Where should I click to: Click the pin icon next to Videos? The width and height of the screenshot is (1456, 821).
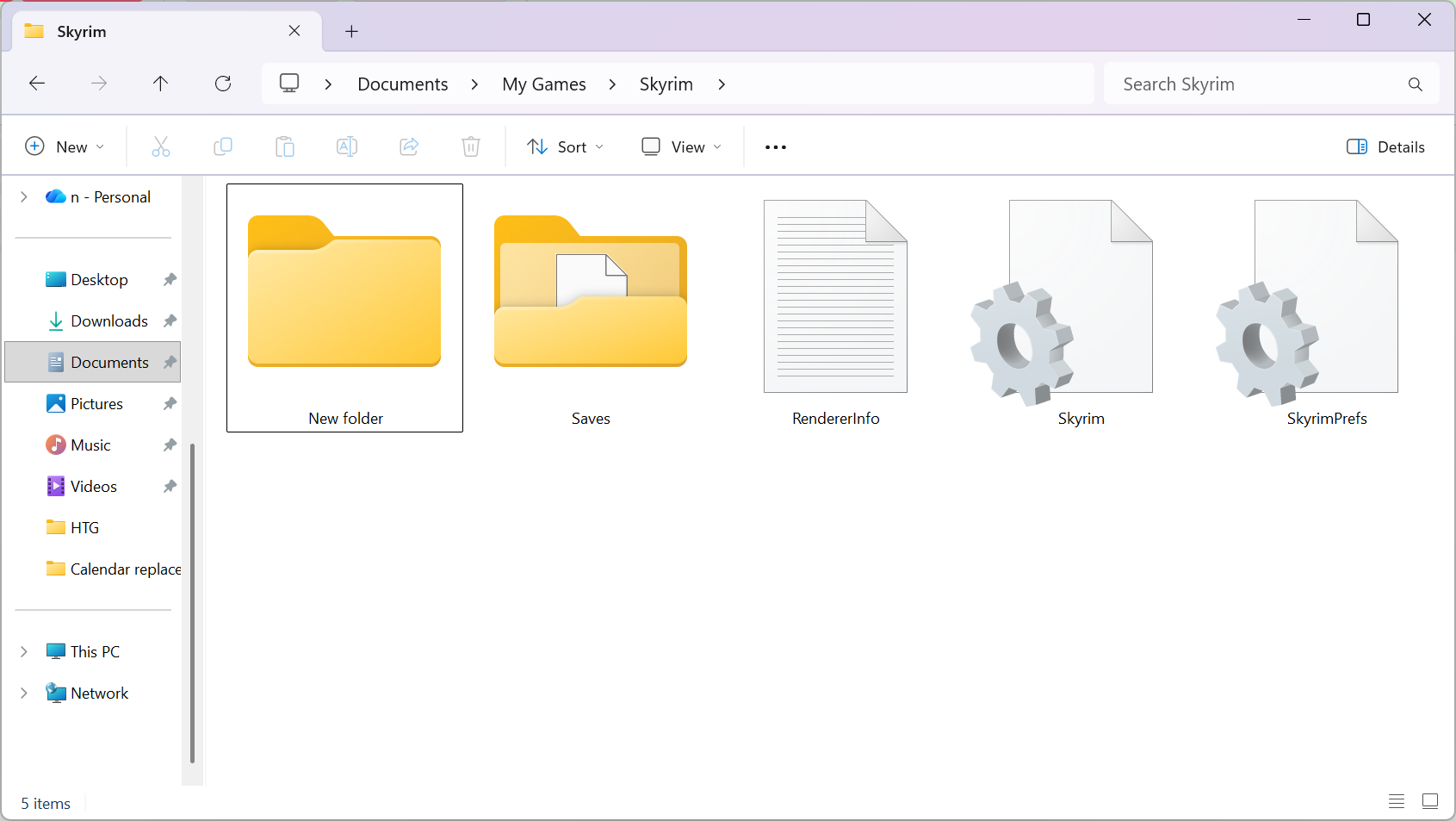coord(170,486)
